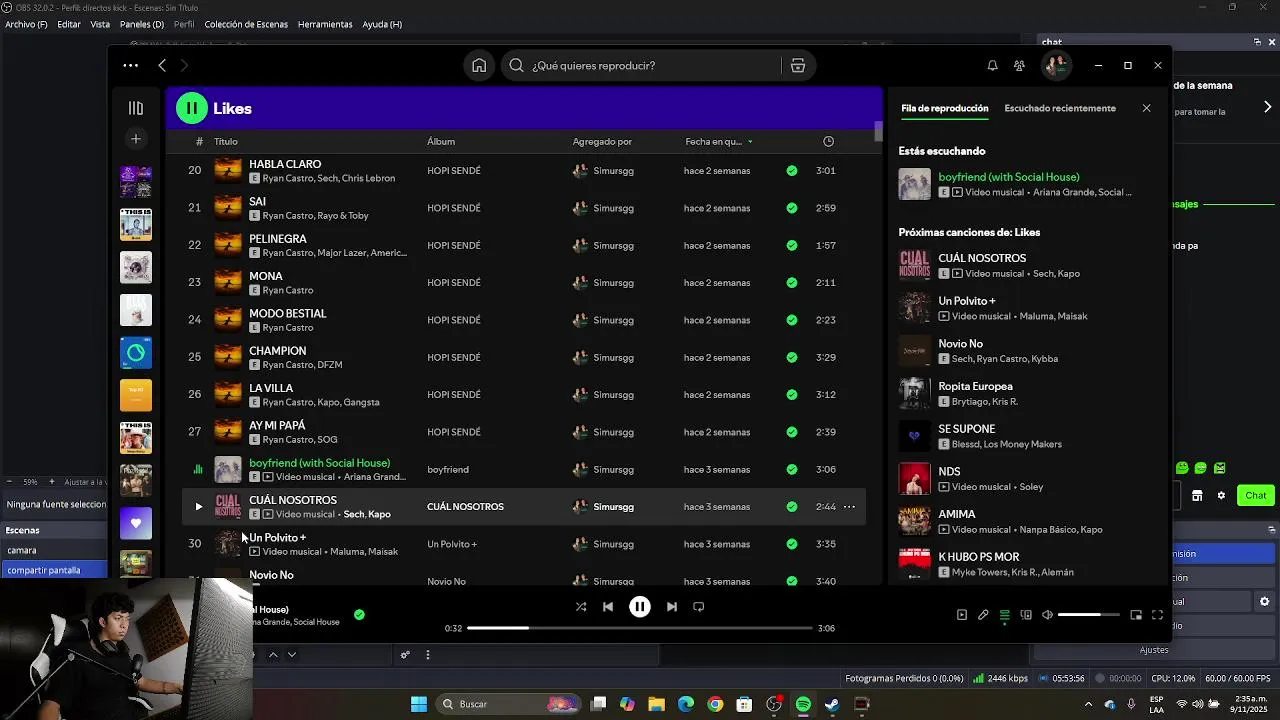Click the green Chat button in OBS dock

click(x=1256, y=495)
